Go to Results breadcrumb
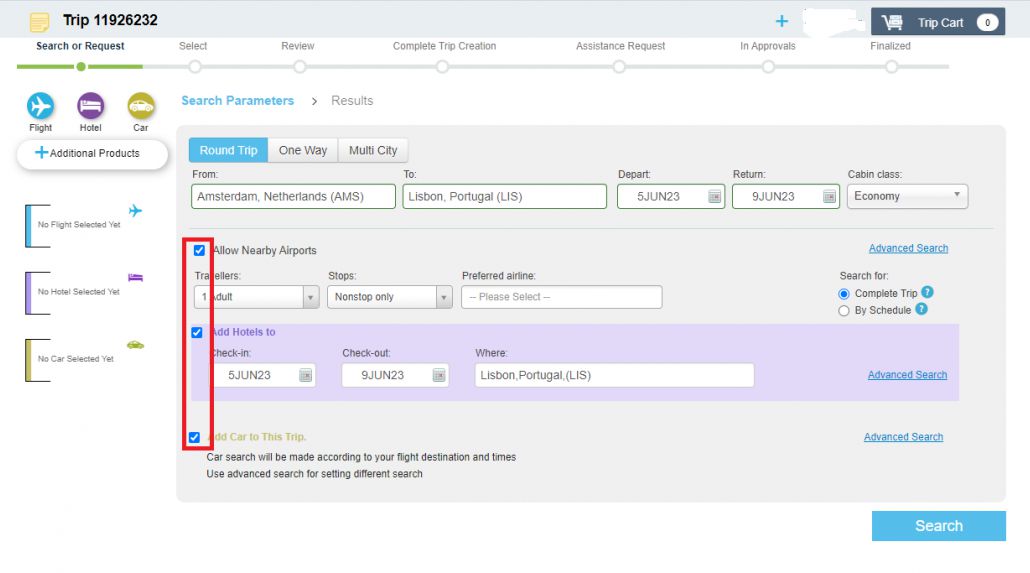 pyautogui.click(x=352, y=101)
